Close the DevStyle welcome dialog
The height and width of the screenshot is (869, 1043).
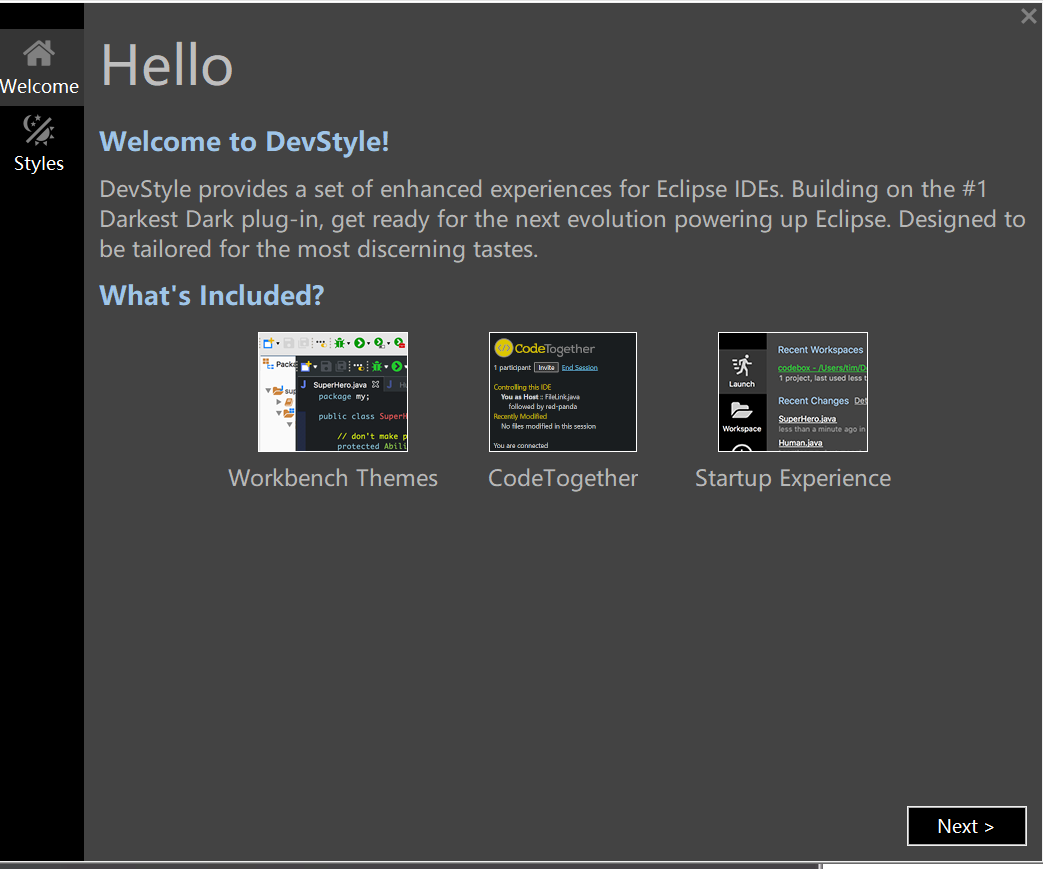(x=1028, y=16)
